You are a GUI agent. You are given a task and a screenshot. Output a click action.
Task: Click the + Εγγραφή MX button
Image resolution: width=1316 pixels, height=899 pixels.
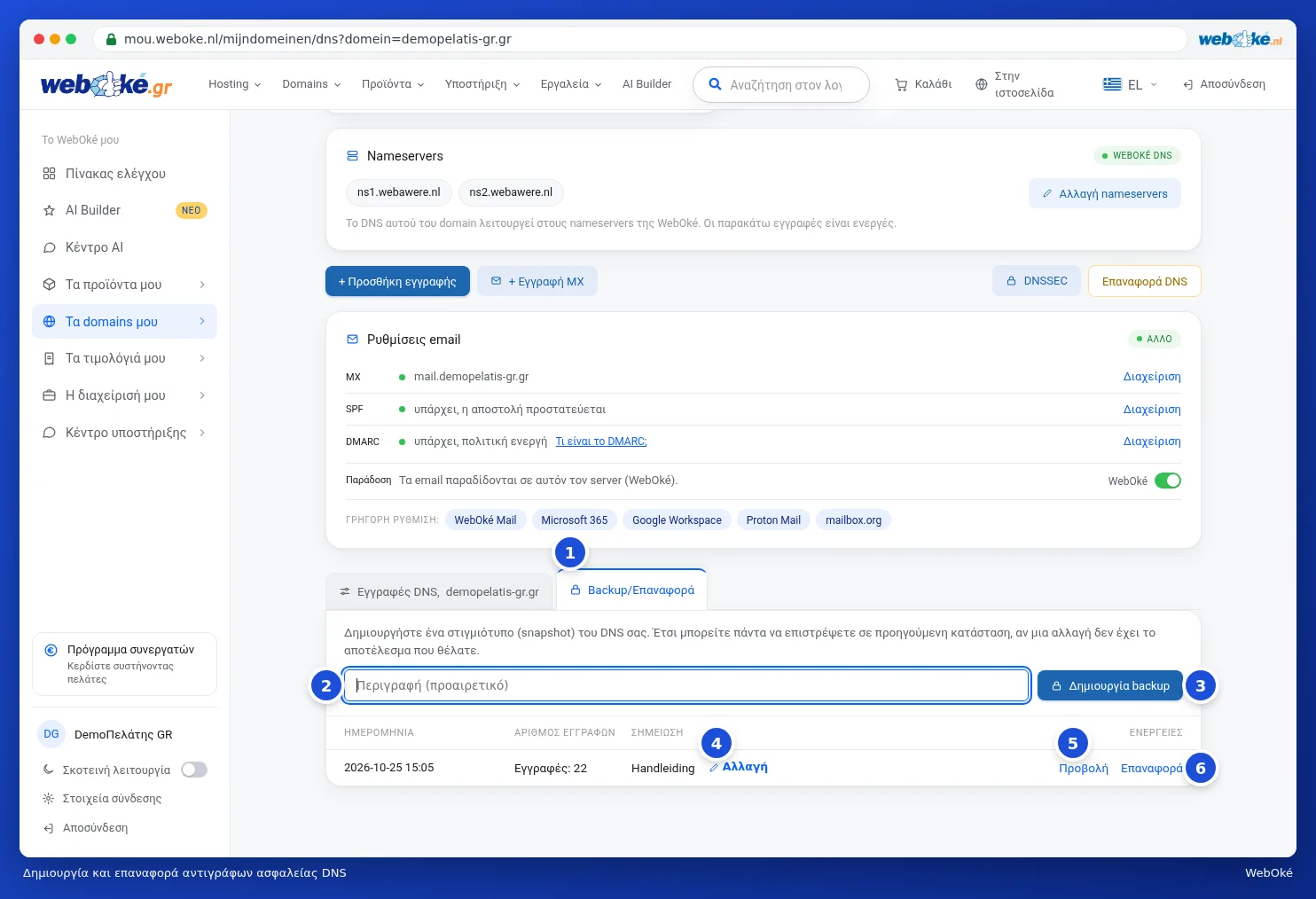(x=537, y=281)
